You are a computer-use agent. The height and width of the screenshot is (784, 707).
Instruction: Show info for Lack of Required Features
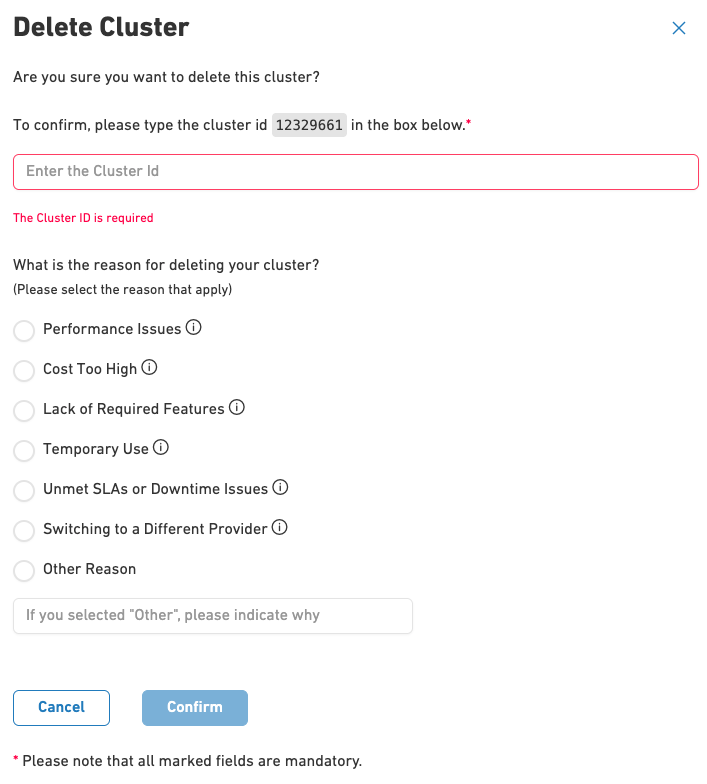237,408
